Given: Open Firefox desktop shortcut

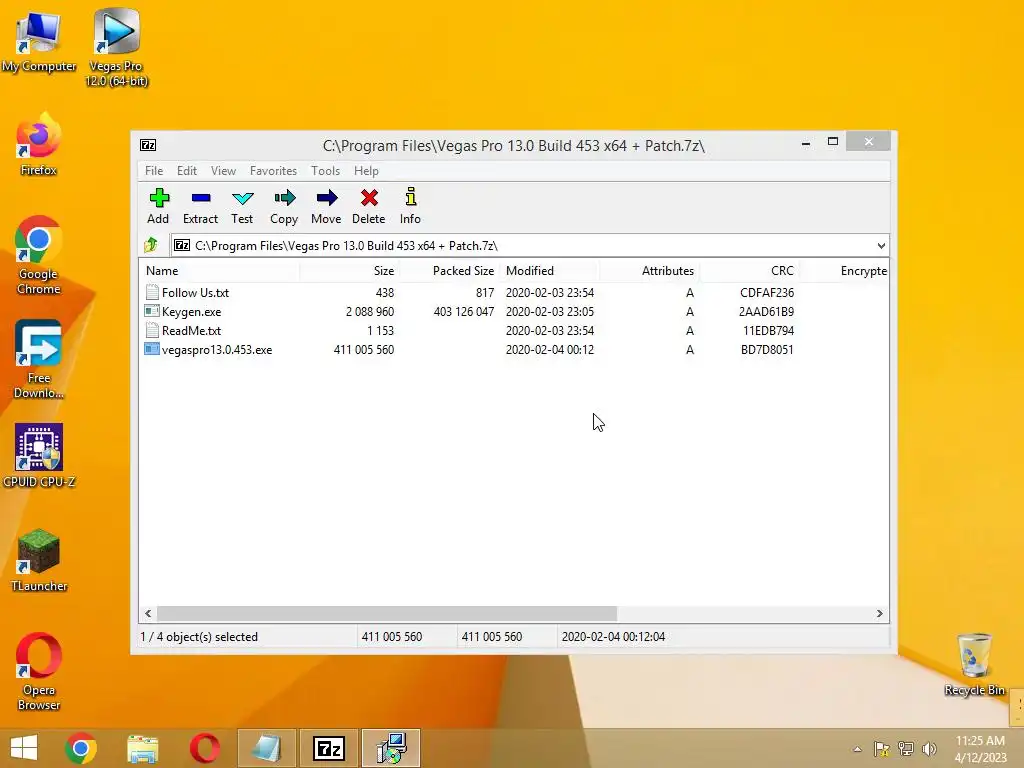Looking at the screenshot, I should tap(39, 144).
